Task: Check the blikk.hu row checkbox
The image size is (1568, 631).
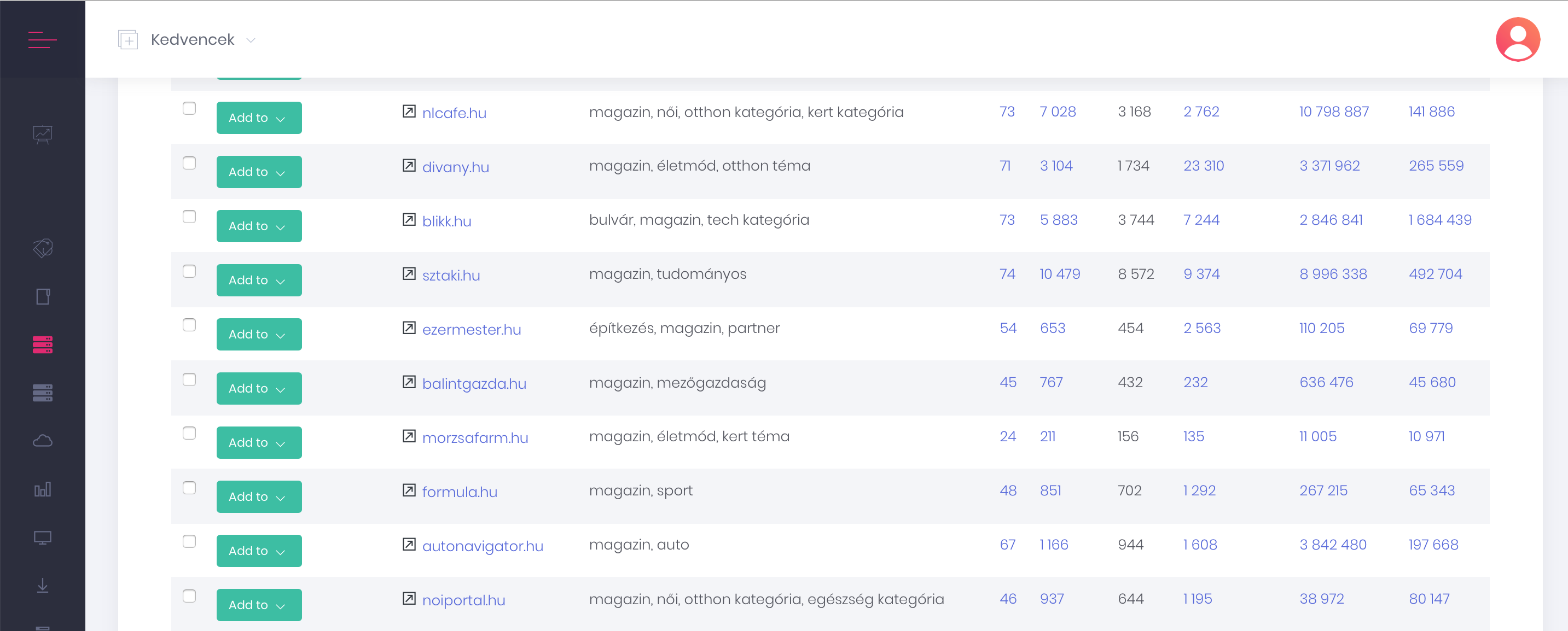Action: pyautogui.click(x=189, y=217)
